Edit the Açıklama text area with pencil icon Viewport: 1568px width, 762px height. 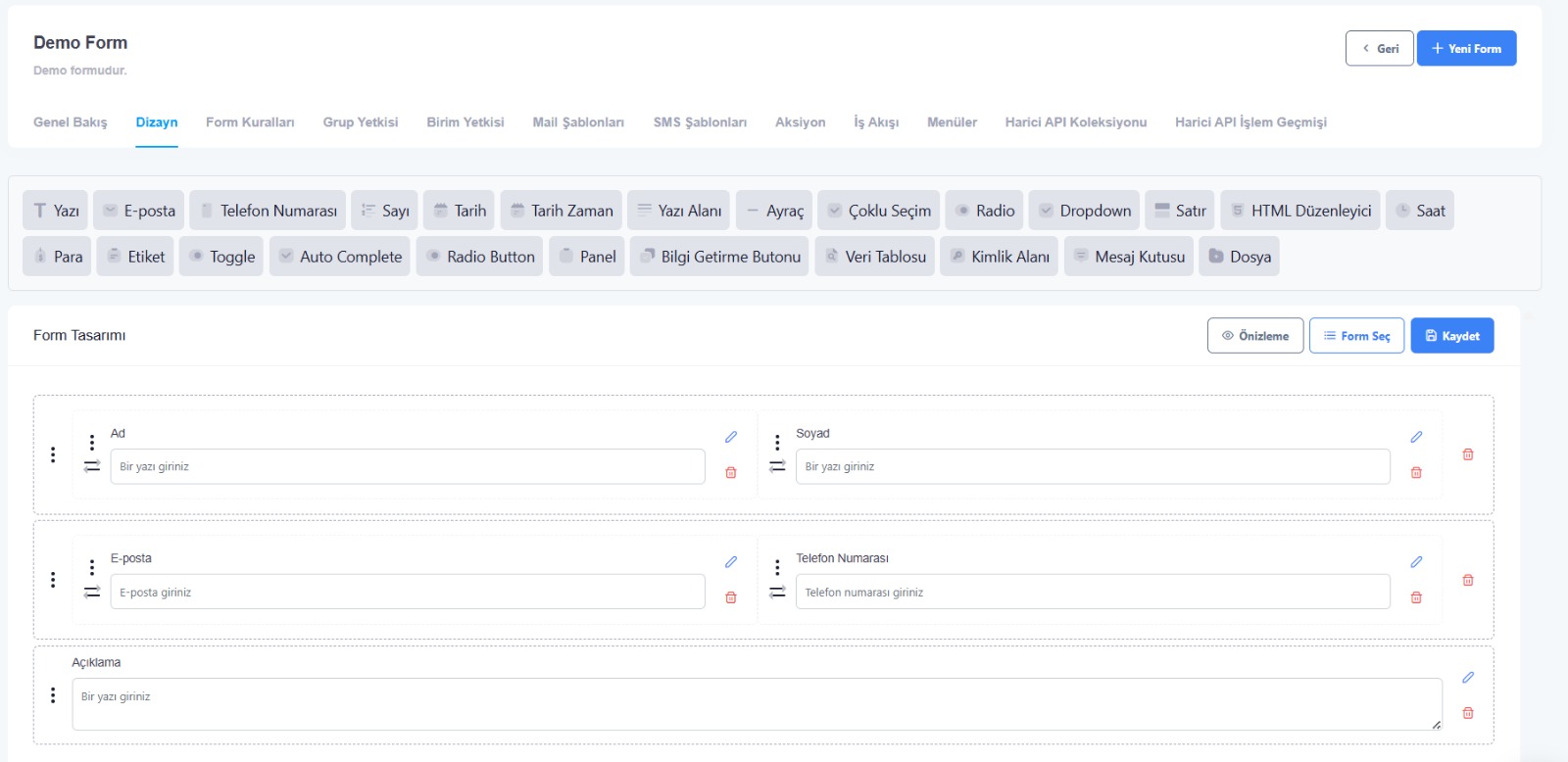point(1467,677)
